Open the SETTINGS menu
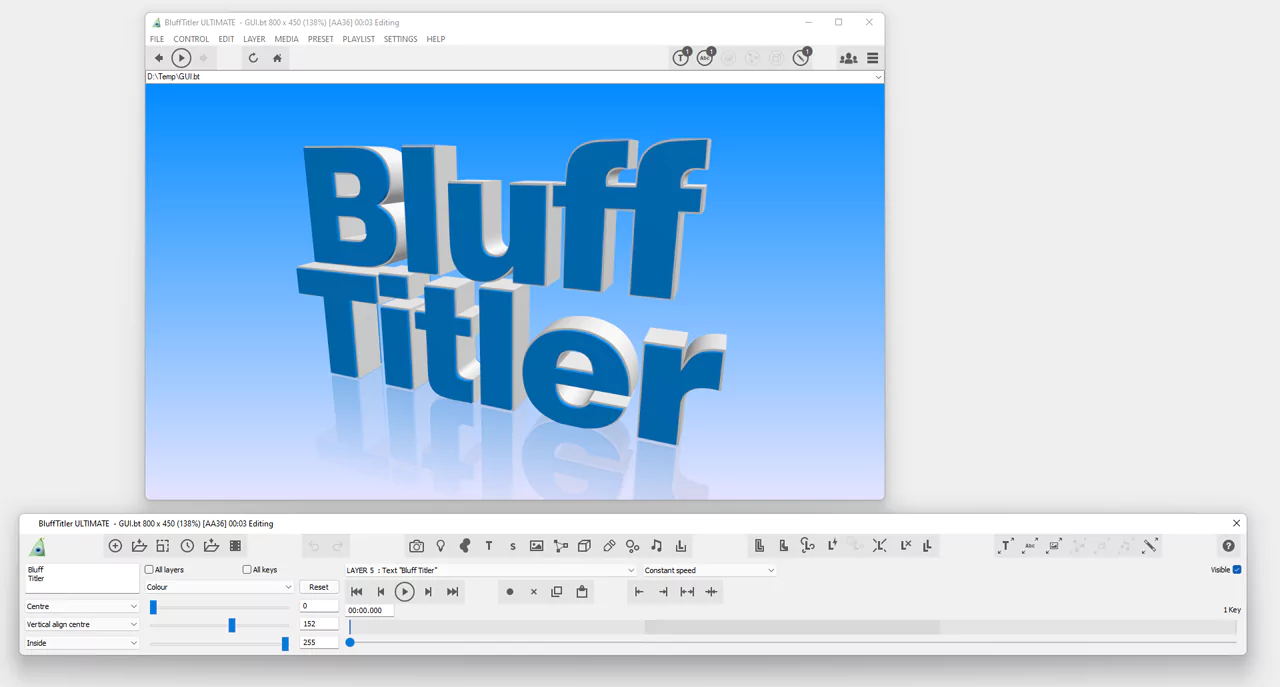The height and width of the screenshot is (687, 1280). [400, 38]
